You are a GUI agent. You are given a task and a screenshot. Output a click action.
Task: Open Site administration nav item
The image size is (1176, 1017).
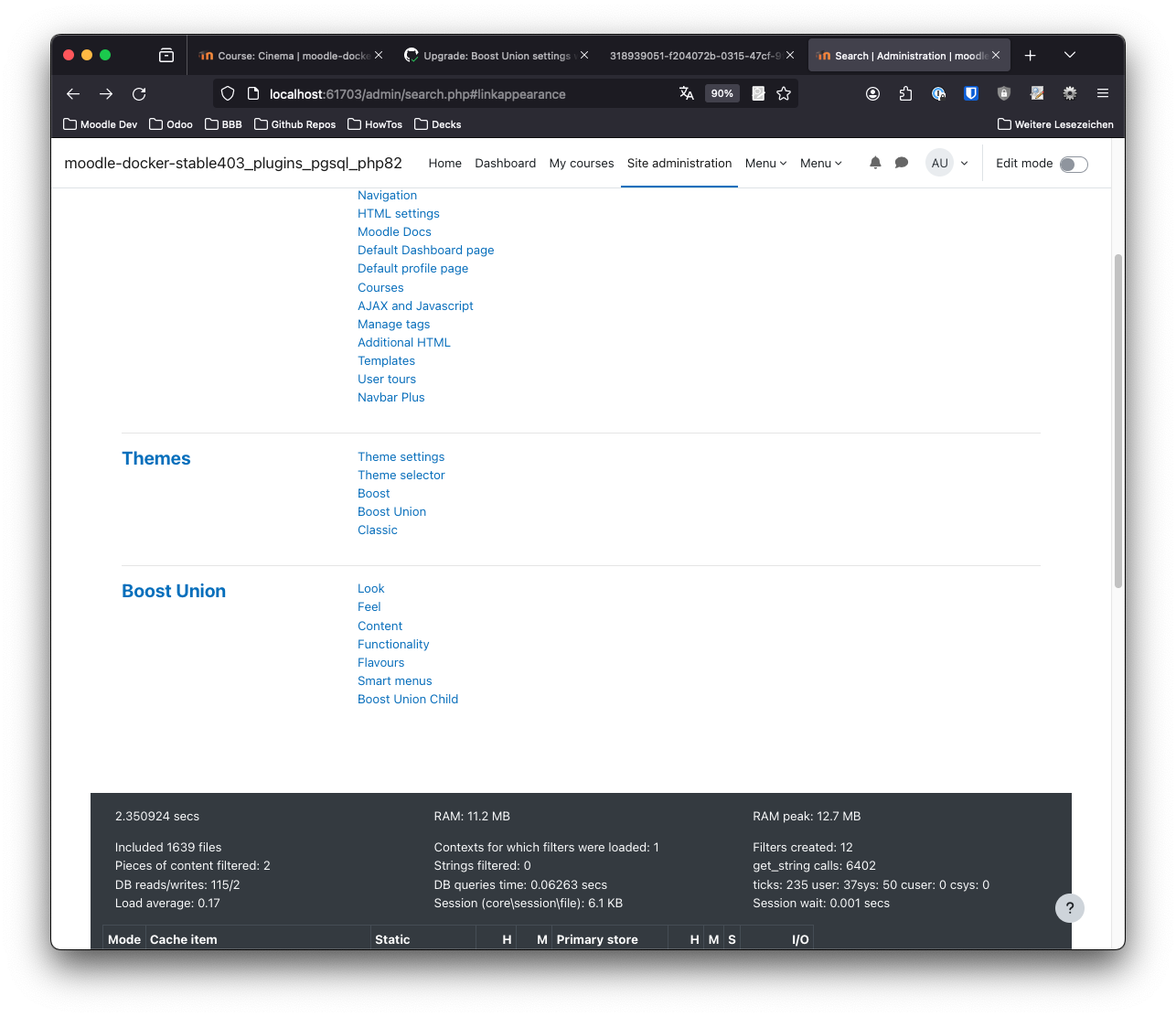click(679, 163)
